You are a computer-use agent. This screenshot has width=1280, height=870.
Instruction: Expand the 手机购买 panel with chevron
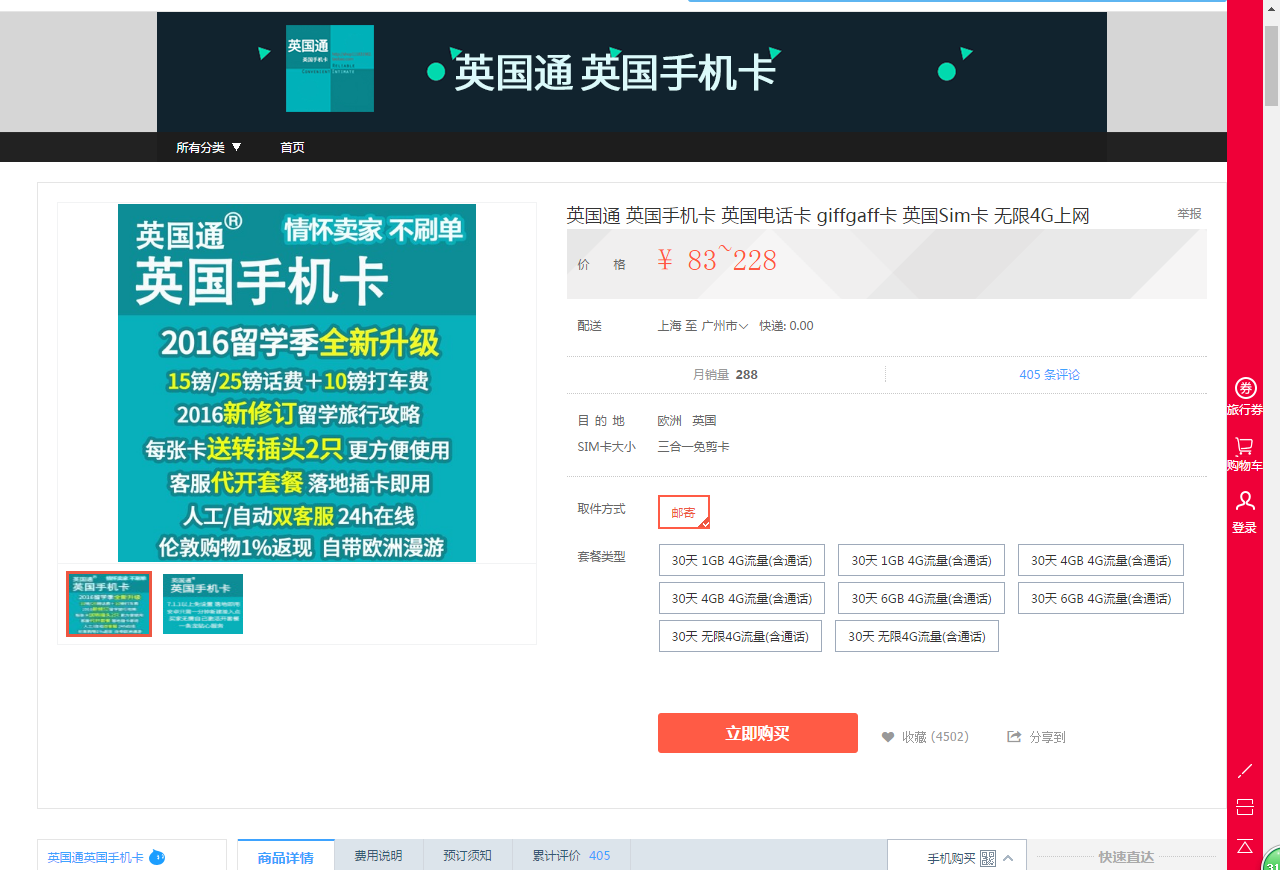(x=1008, y=858)
